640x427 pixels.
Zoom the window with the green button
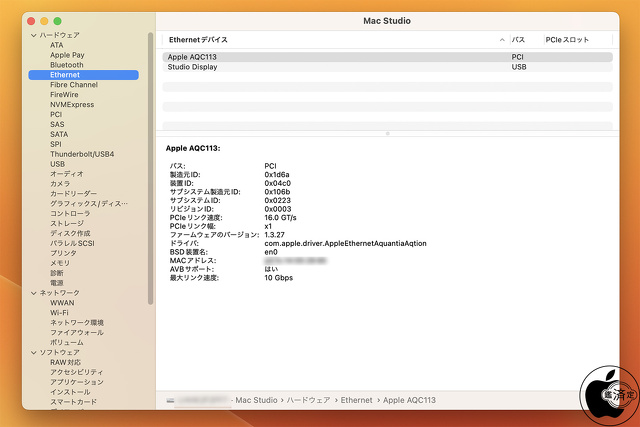[x=58, y=21]
